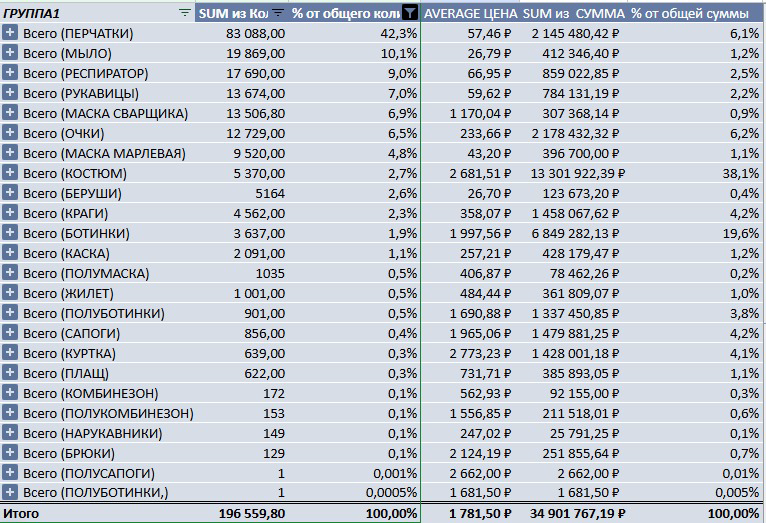Expand the Всего (ПЕРЧАТКИ) row

pyautogui.click(x=10, y=33)
